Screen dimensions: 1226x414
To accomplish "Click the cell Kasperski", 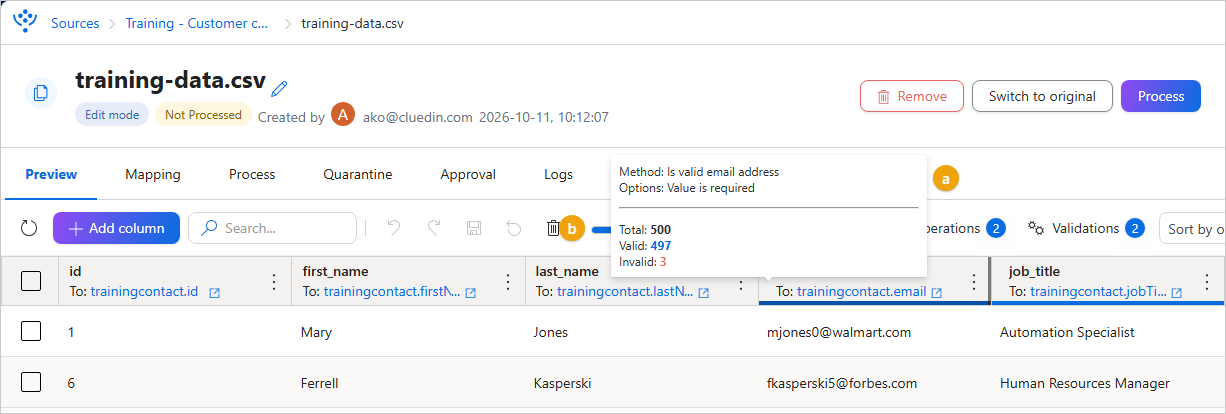I will pos(565,383).
